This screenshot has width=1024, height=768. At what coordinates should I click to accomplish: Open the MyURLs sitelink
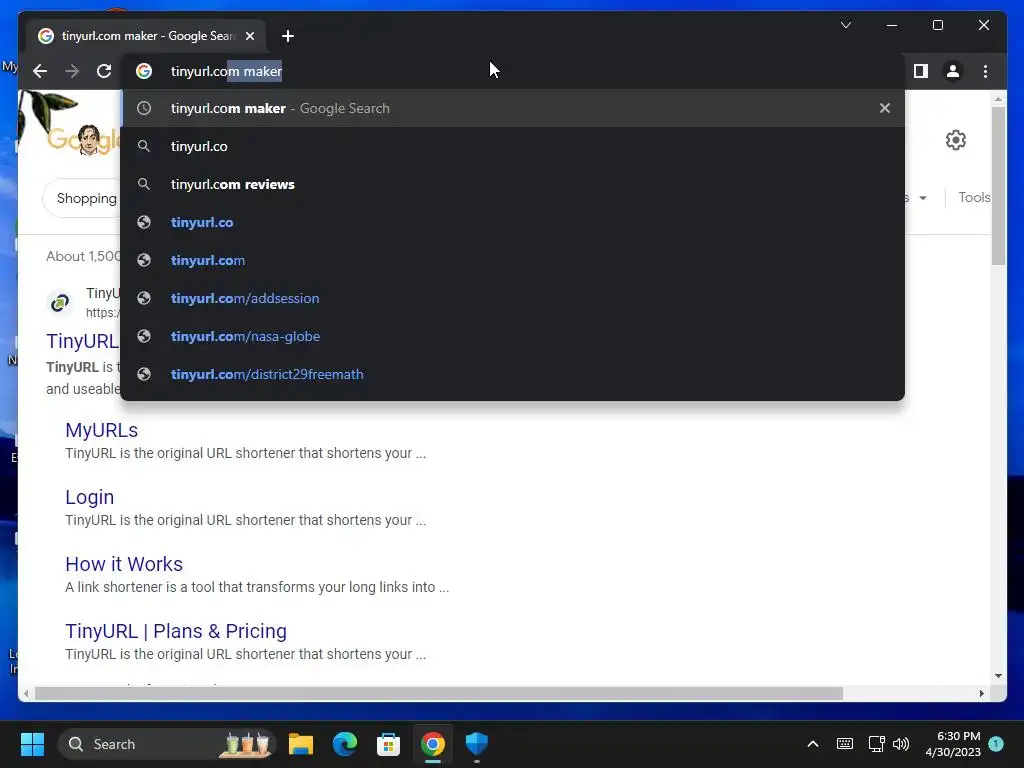pyautogui.click(x=101, y=430)
